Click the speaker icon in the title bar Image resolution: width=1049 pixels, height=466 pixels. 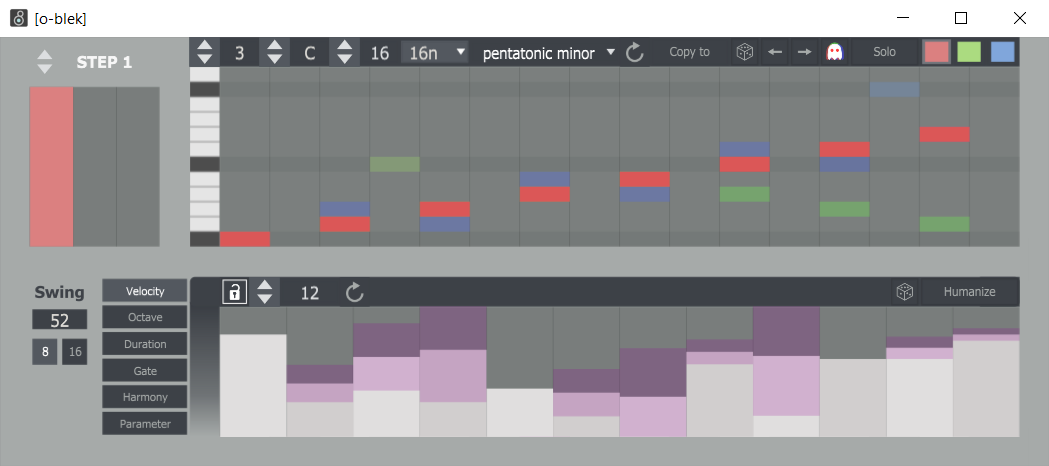(x=18, y=18)
